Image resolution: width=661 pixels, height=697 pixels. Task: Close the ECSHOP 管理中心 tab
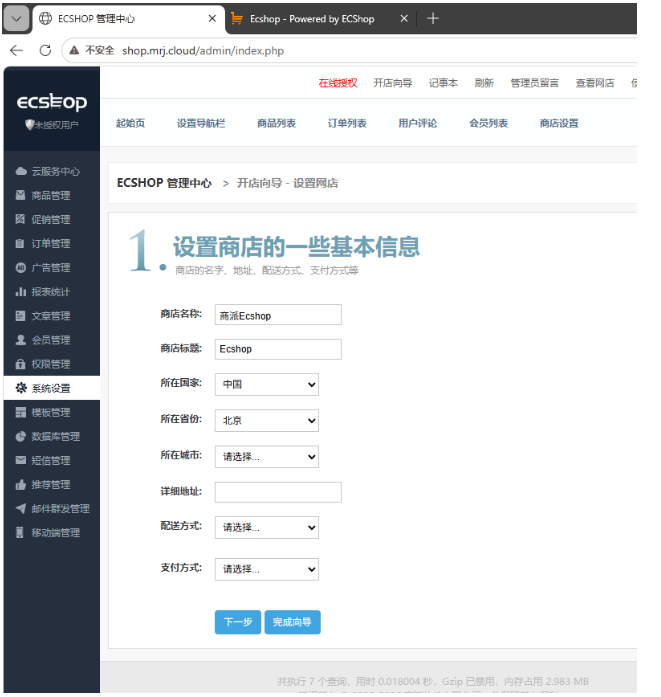pyautogui.click(x=212, y=18)
